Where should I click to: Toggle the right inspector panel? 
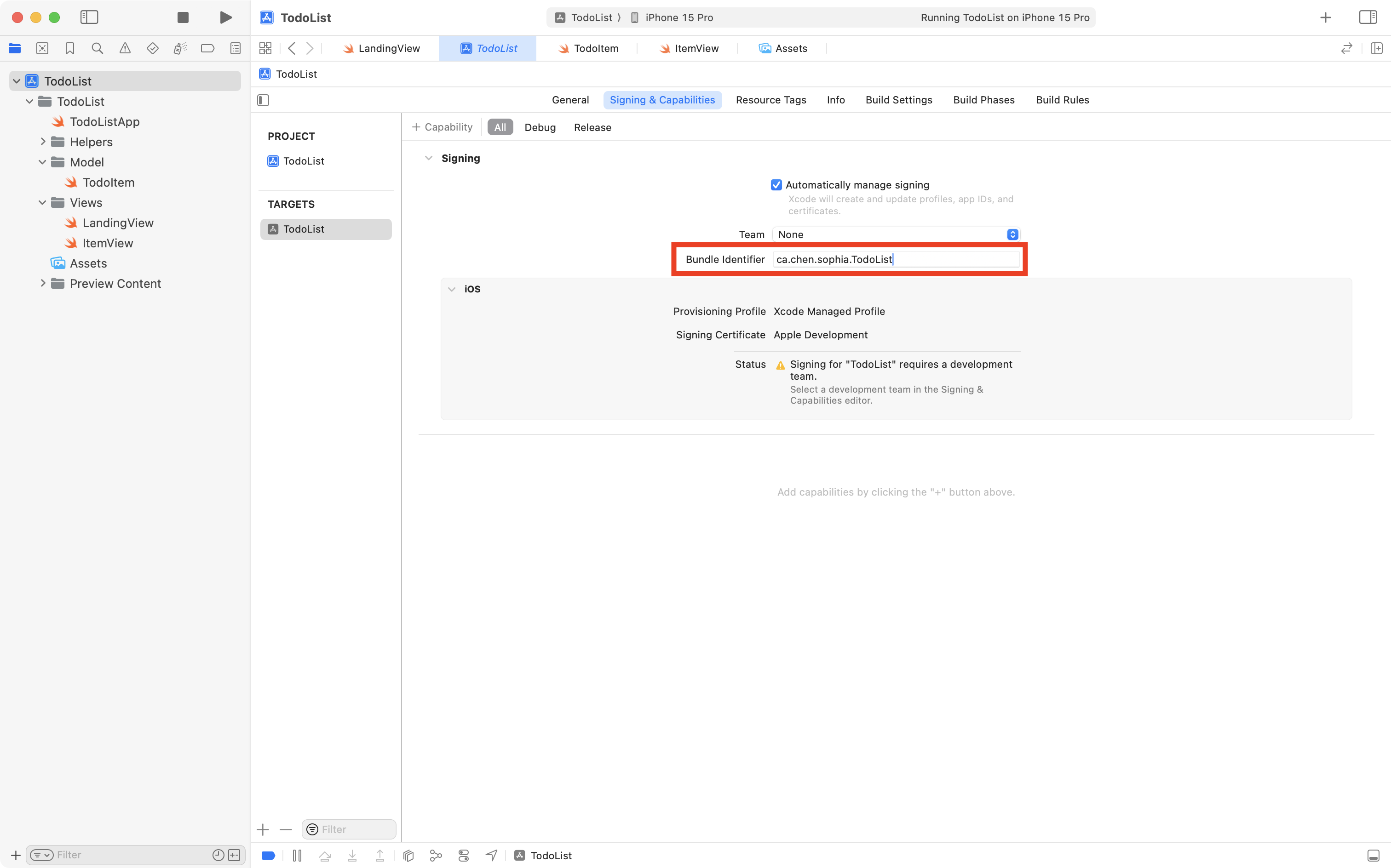[1368, 17]
